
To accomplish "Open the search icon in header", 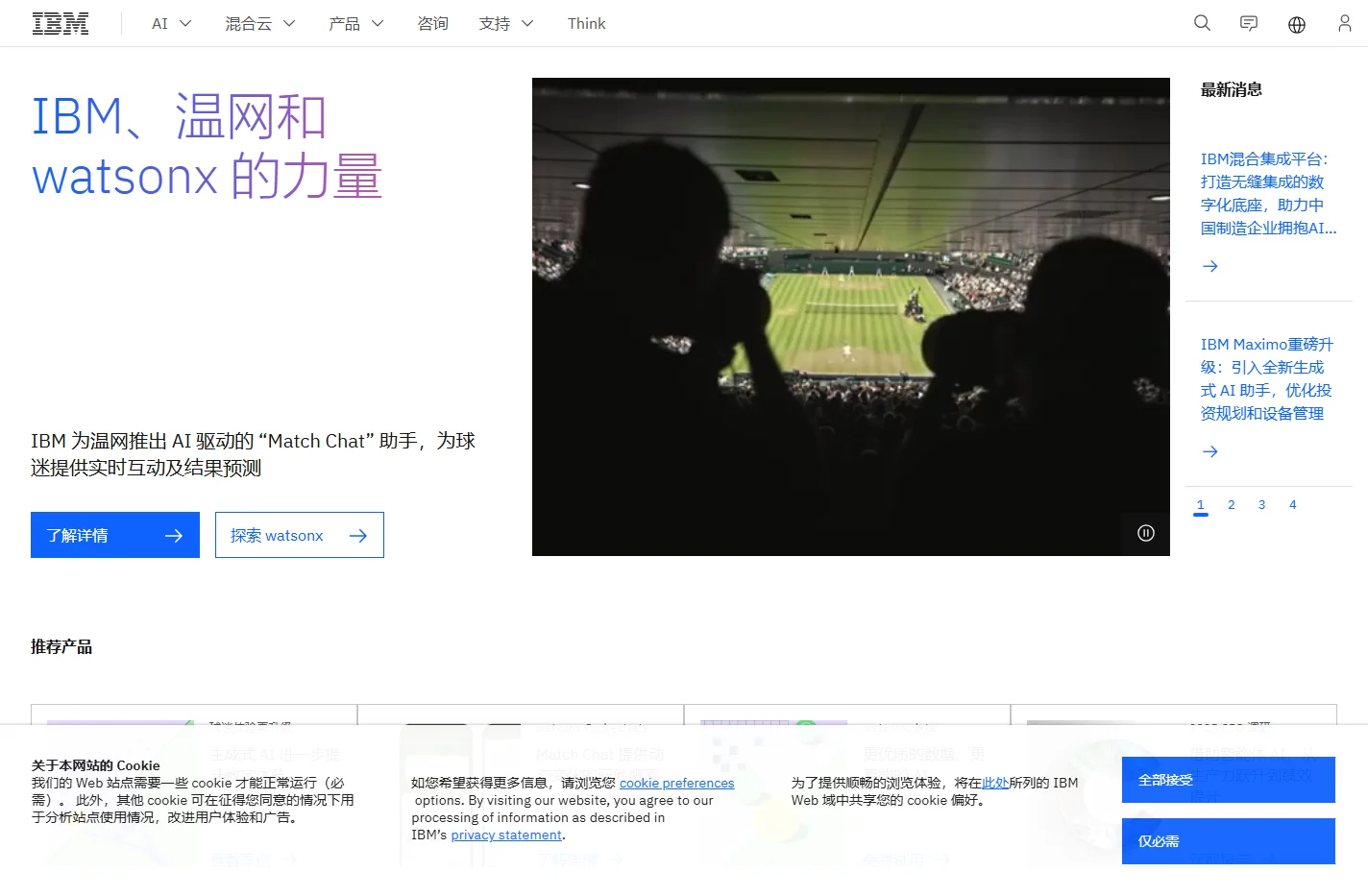I will (x=1202, y=23).
